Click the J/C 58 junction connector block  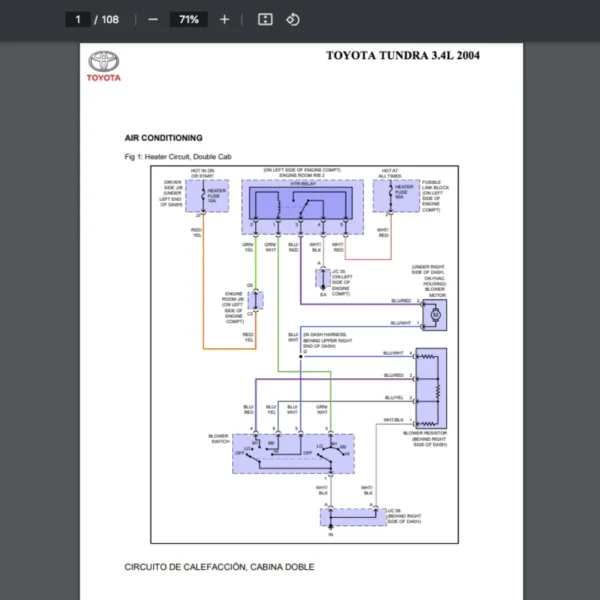[x=352, y=516]
